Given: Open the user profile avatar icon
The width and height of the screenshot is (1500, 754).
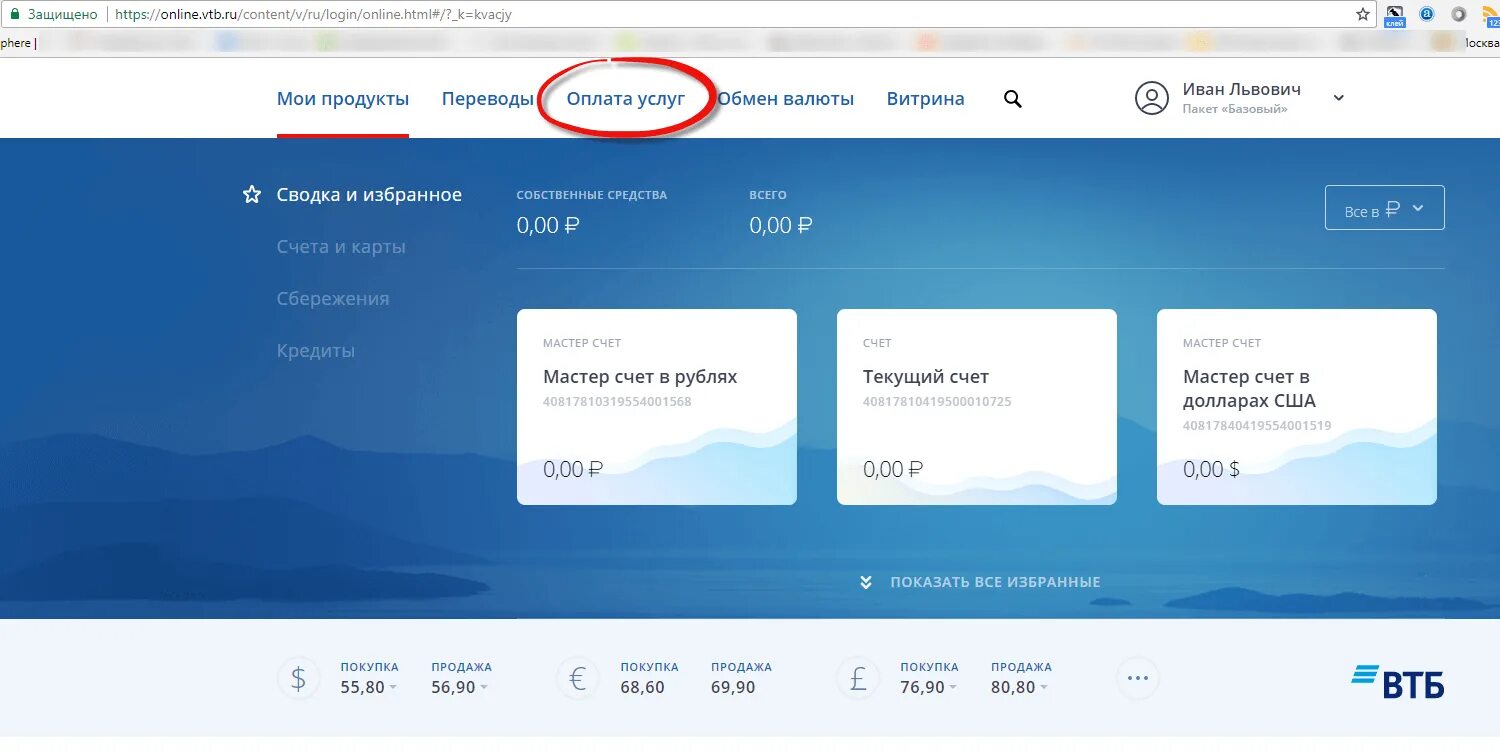Looking at the screenshot, I should coord(1152,98).
